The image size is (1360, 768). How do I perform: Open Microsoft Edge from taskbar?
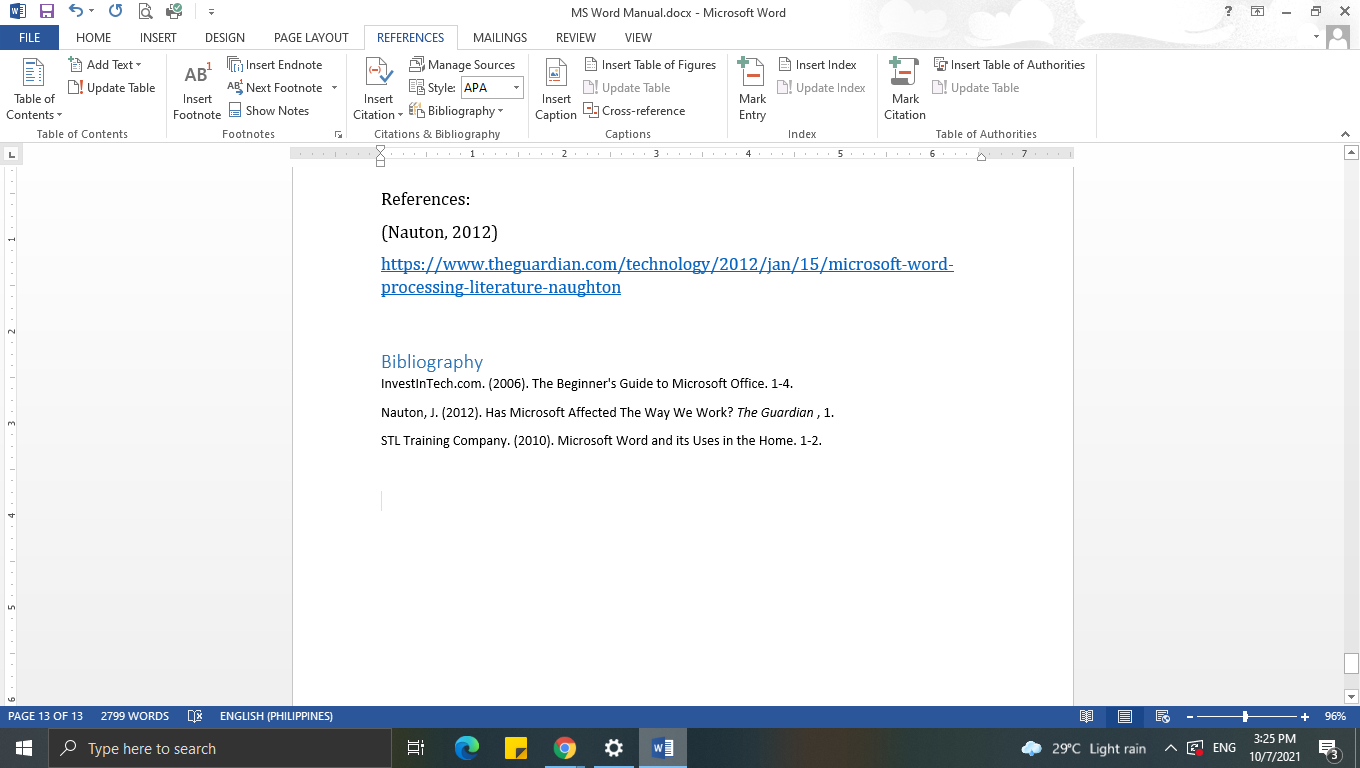click(466, 748)
